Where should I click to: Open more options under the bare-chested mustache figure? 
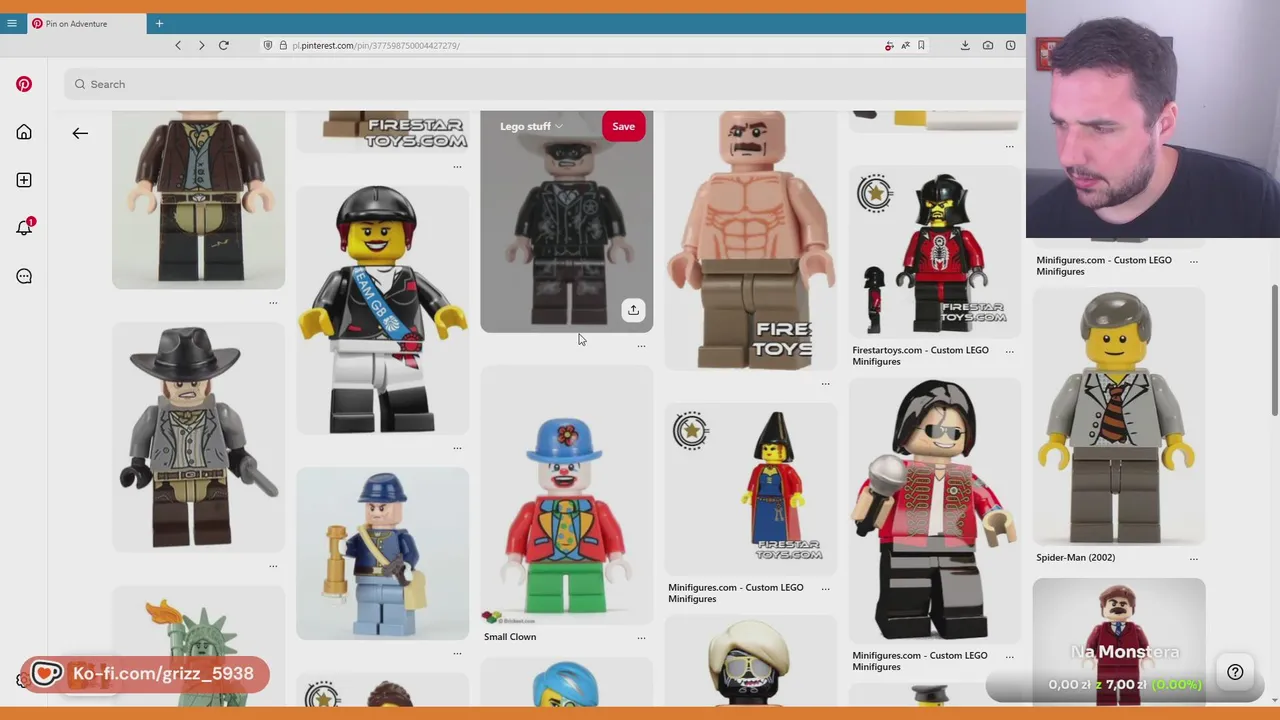click(x=825, y=384)
